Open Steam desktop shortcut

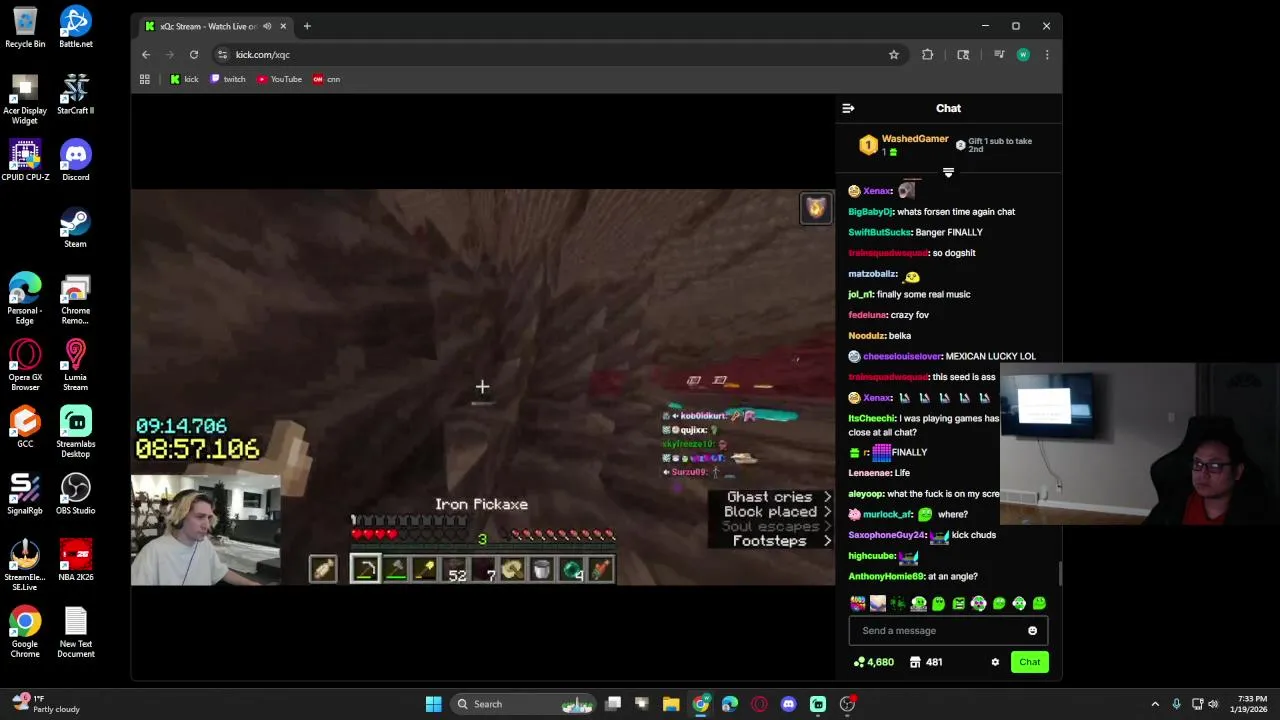point(76,227)
